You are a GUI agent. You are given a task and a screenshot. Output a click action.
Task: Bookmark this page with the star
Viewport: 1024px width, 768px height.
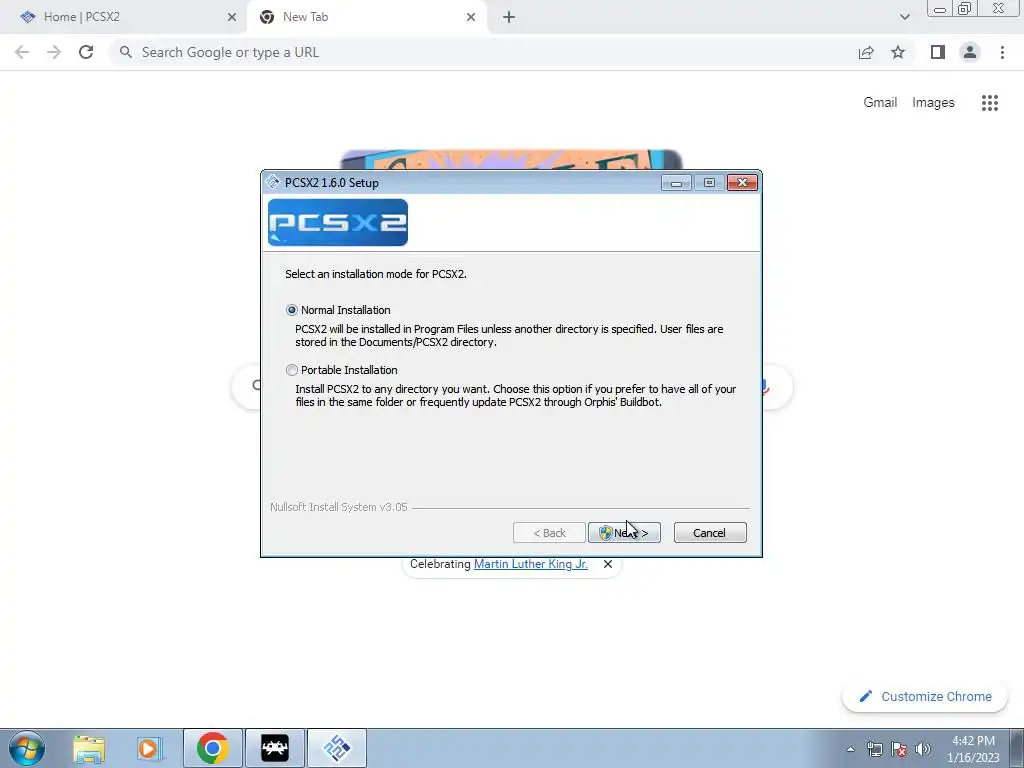(x=898, y=52)
